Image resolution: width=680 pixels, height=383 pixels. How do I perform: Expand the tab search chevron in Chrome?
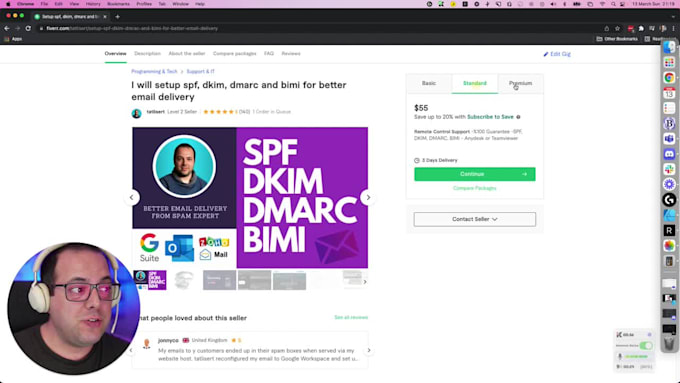(x=673, y=16)
